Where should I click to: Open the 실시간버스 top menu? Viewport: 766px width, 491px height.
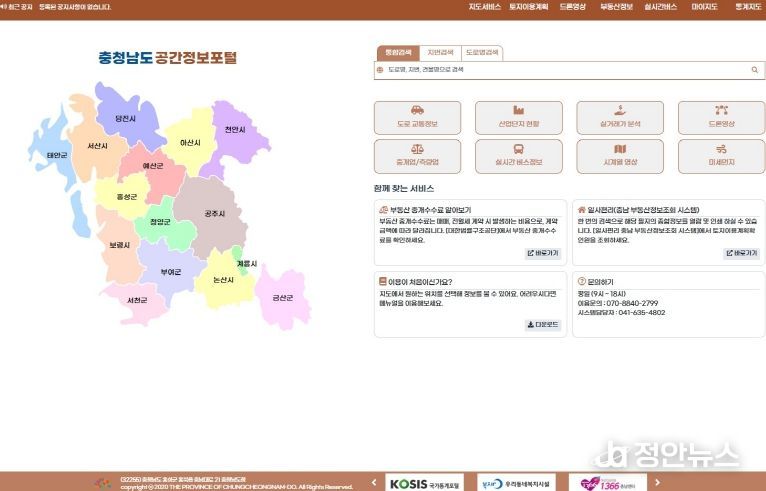[x=660, y=7]
